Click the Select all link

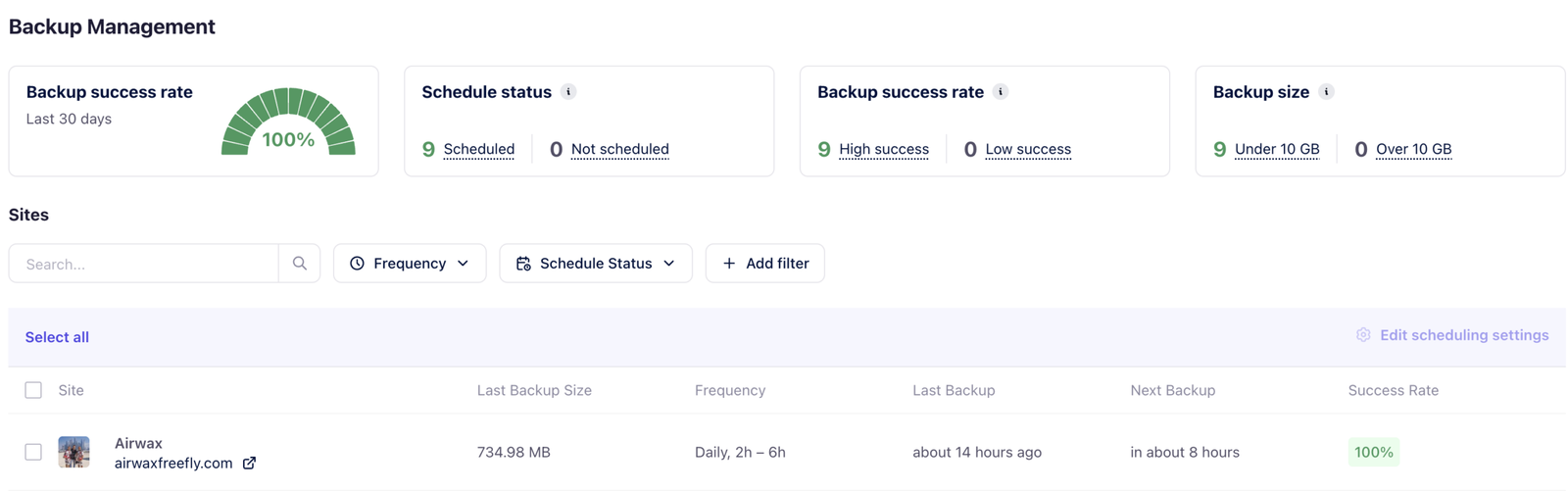tap(57, 337)
